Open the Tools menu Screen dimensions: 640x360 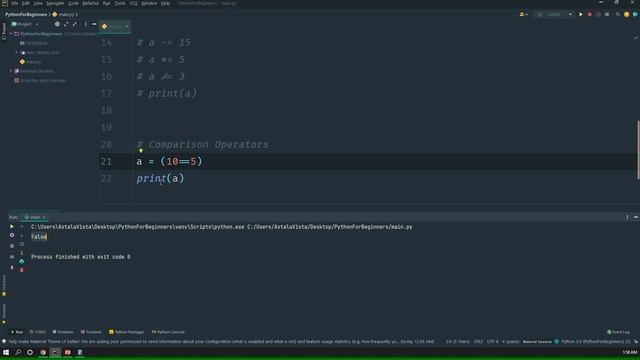click(x=120, y=3)
